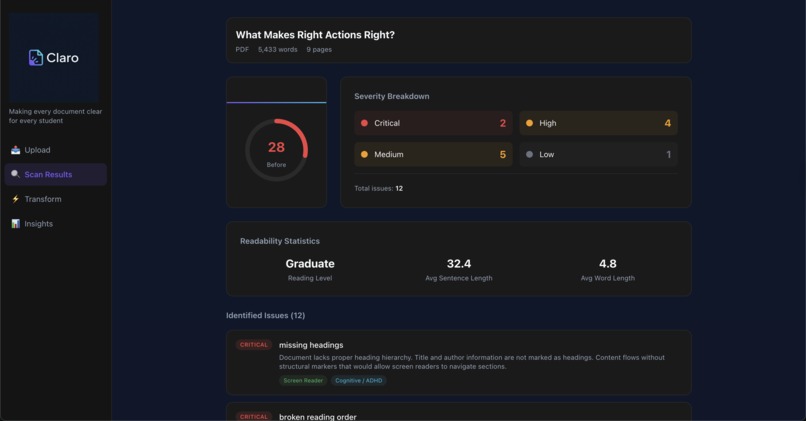The image size is (806, 421).
Task: Click the Upload tray icon
Action: tap(15, 150)
